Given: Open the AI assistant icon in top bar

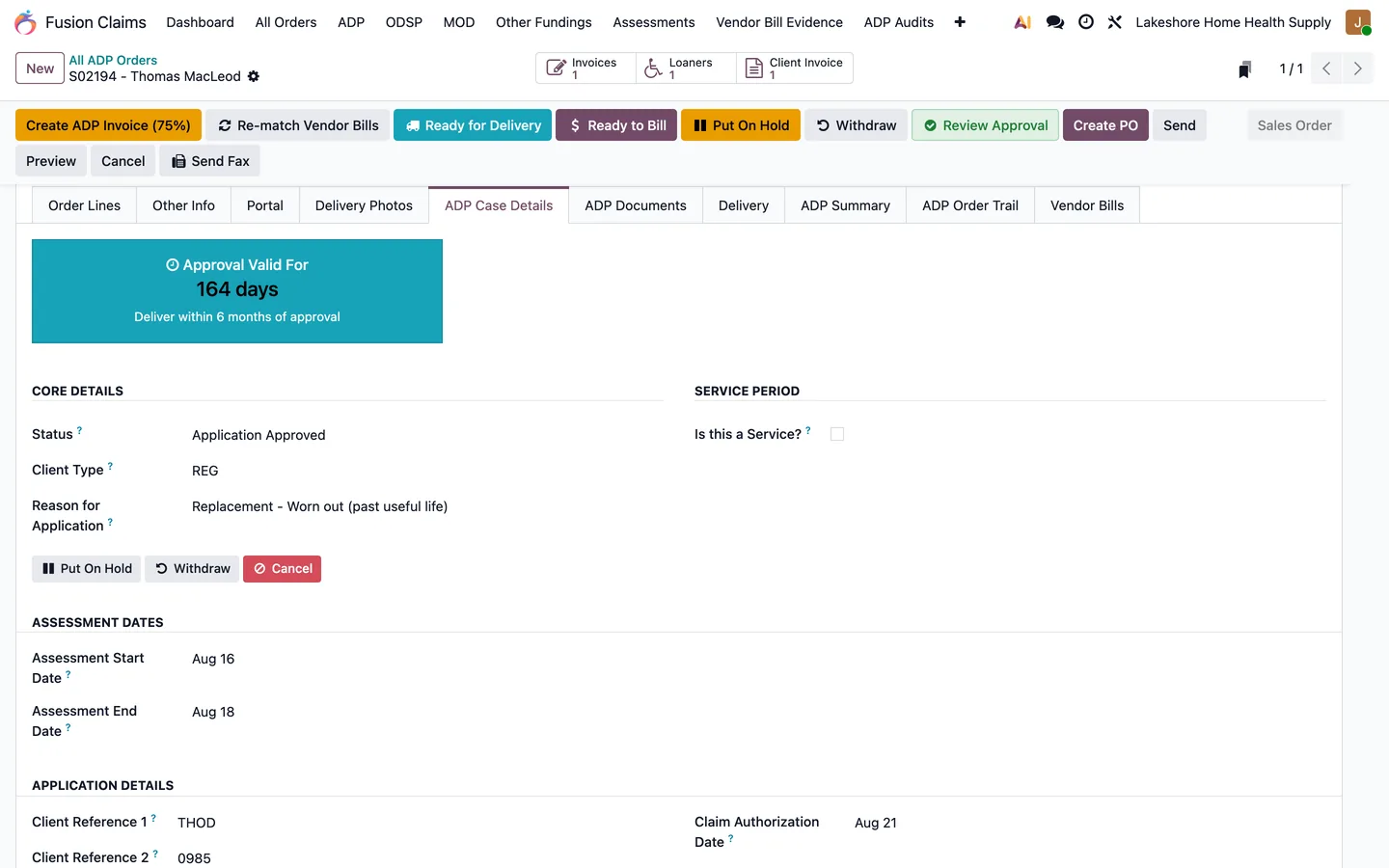Looking at the screenshot, I should [x=1022, y=22].
